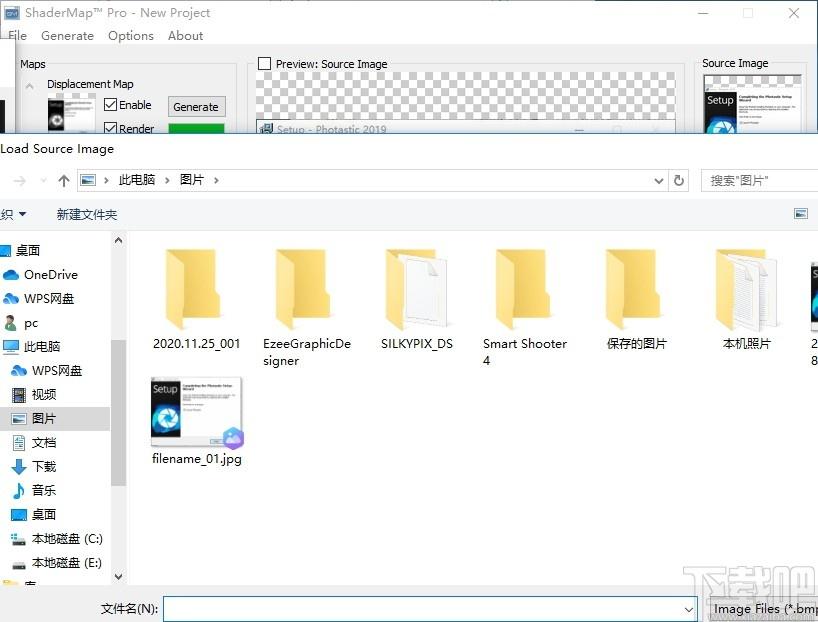Select the 保存的图片 folder icon
This screenshot has height=622, width=818.
click(633, 289)
